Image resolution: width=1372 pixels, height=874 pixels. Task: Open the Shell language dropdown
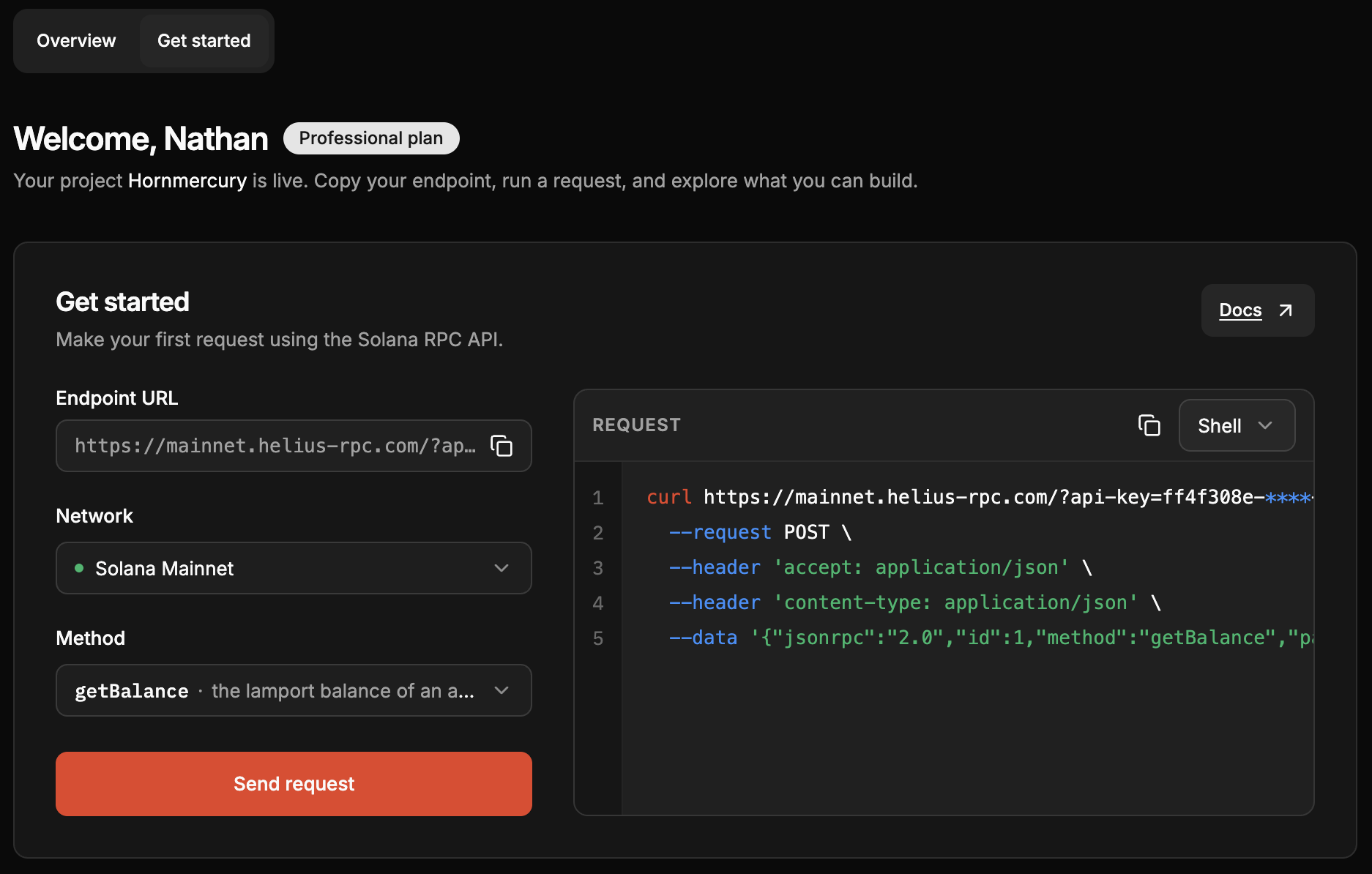pos(1237,425)
